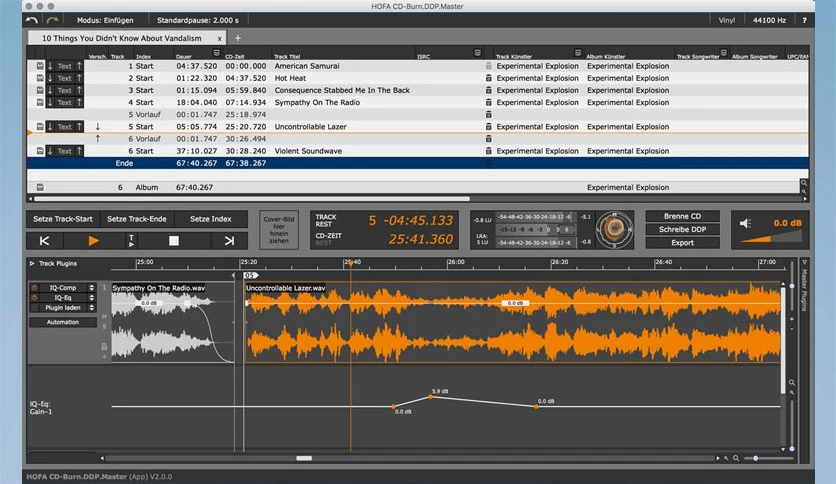Click the save icon in Album row
Viewport: 836px width, 484px height.
(x=40, y=188)
